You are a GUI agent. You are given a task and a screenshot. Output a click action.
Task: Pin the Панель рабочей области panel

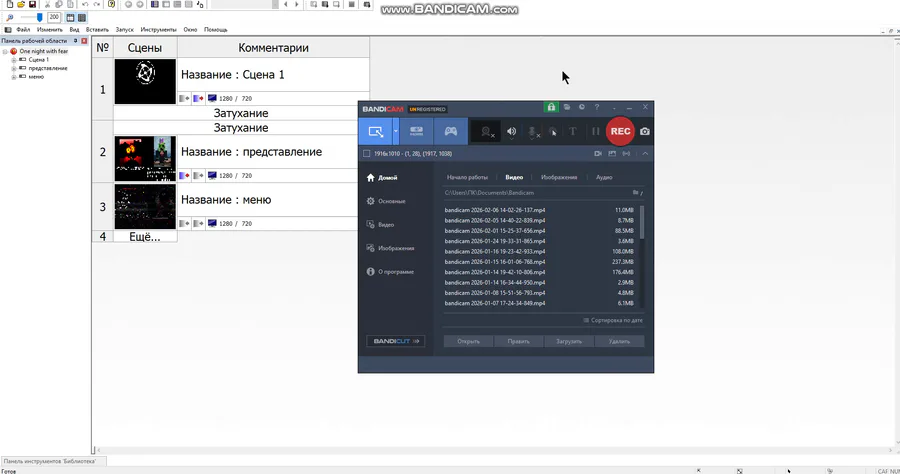76,41
